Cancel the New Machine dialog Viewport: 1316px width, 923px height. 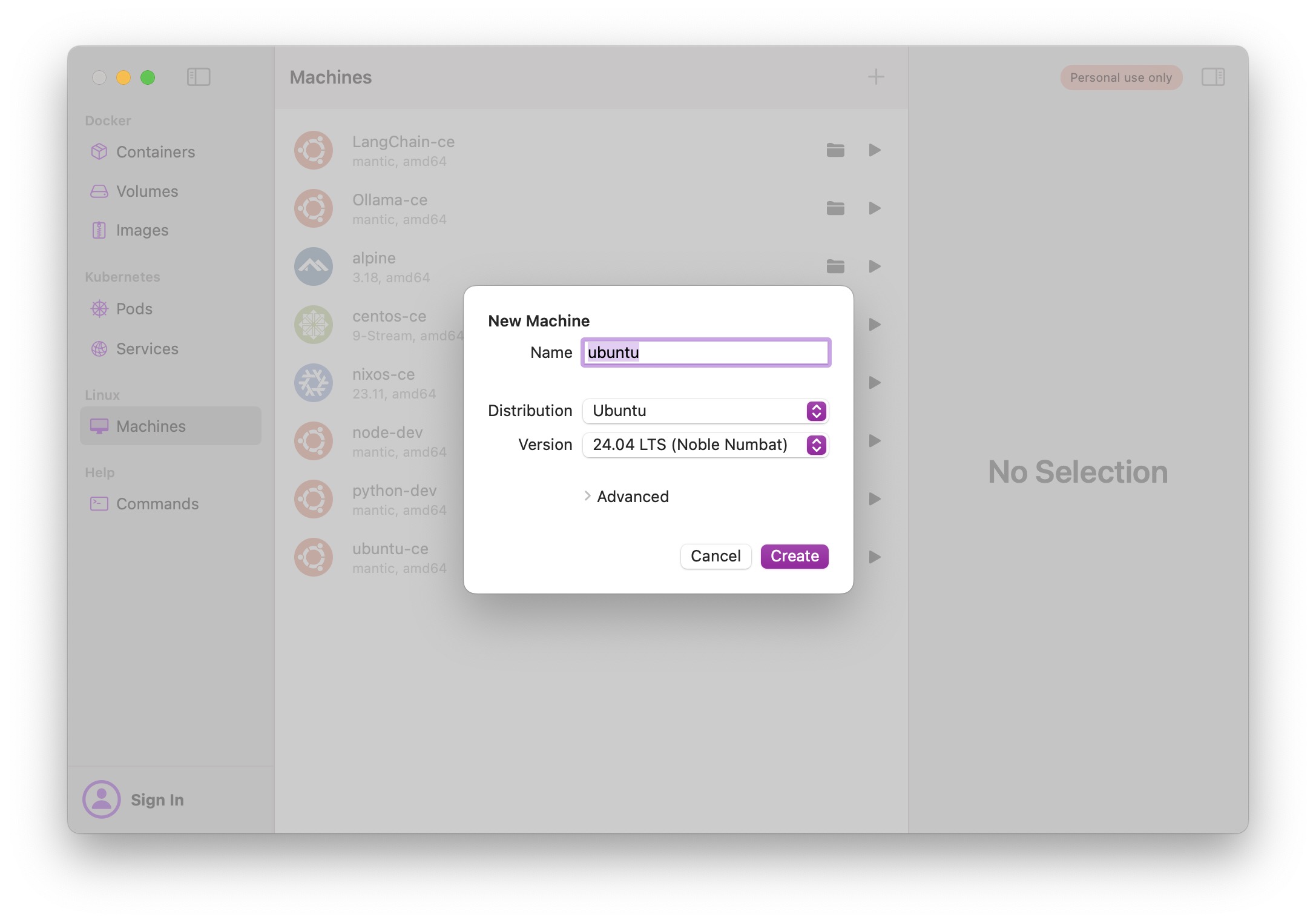tap(716, 556)
